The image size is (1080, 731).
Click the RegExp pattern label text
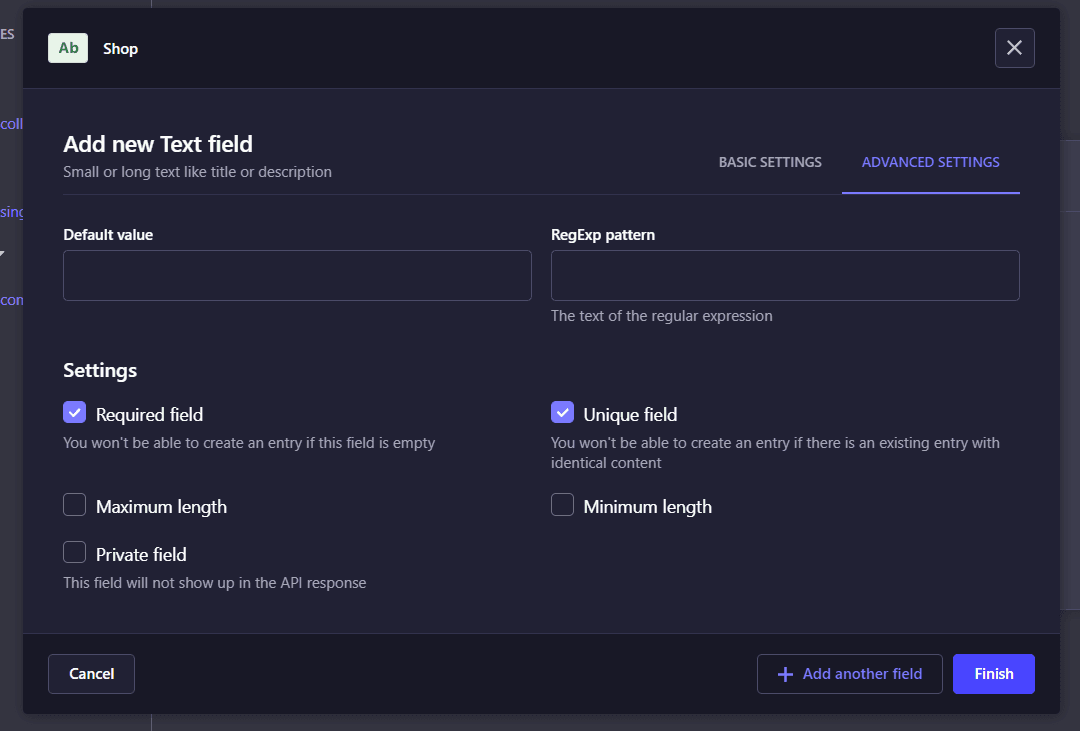click(x=603, y=235)
